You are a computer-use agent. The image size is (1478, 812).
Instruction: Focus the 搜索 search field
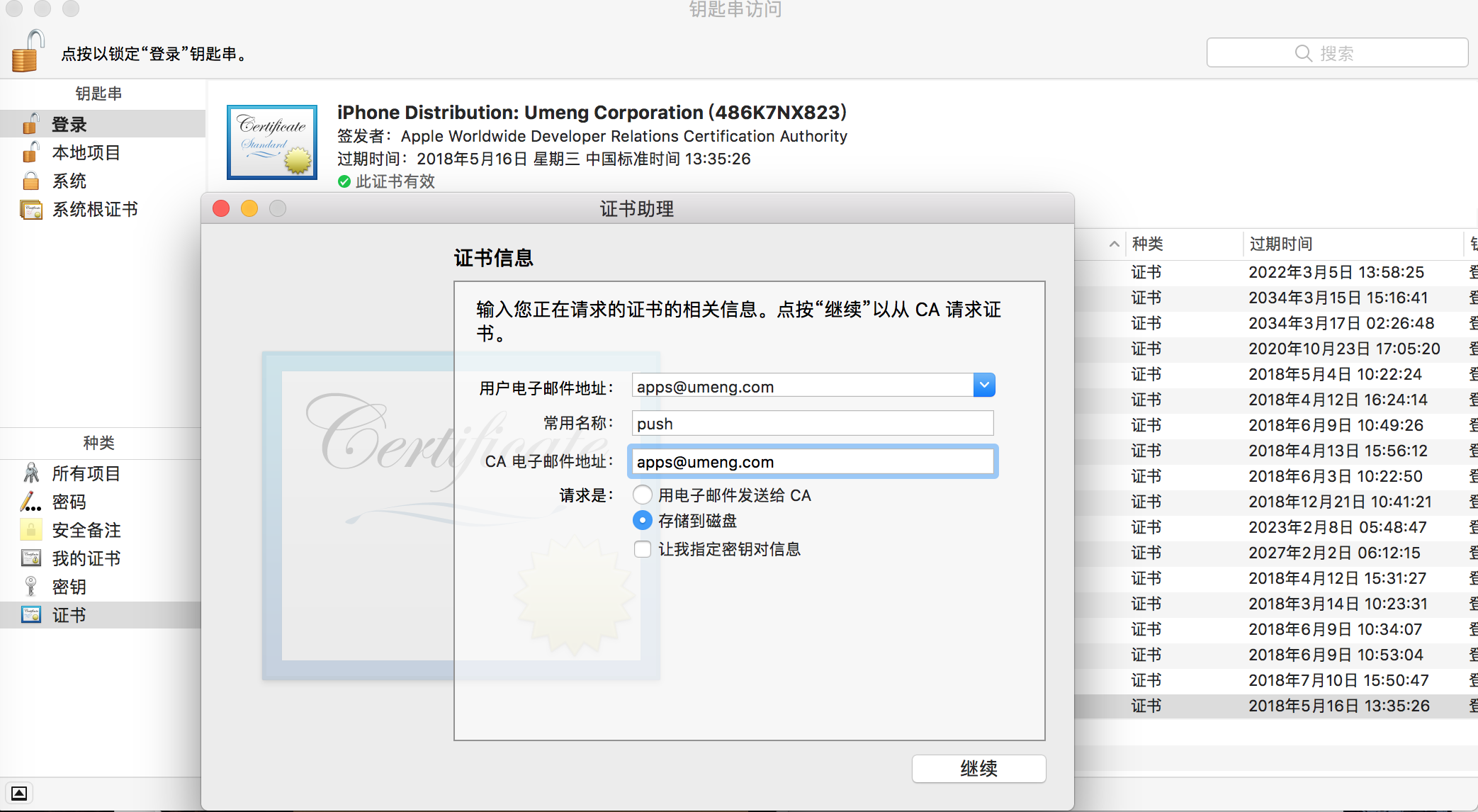pyautogui.click(x=1337, y=53)
